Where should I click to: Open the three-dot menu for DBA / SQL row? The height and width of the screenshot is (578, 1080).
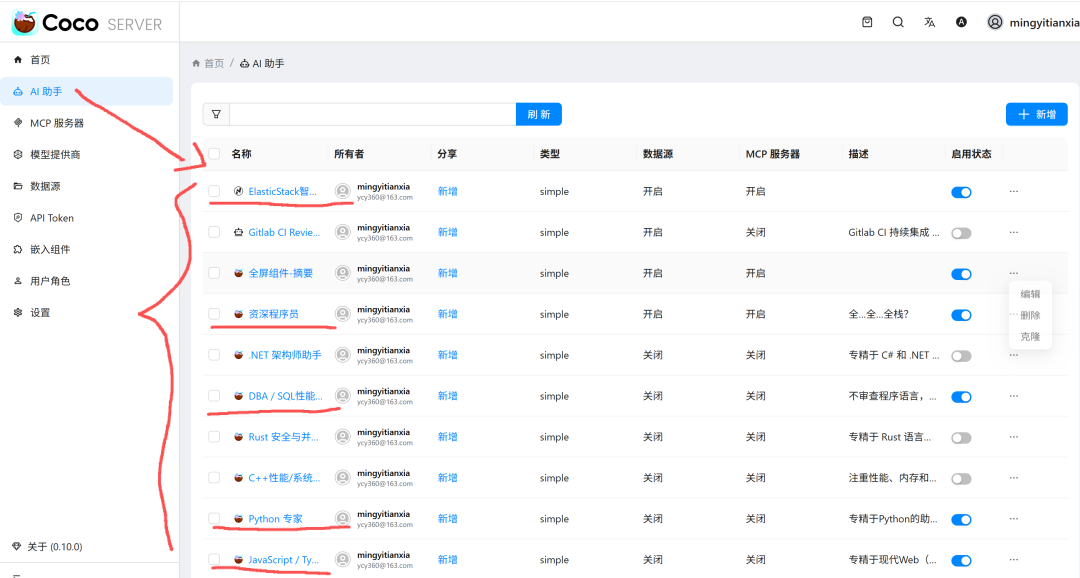(1013, 396)
